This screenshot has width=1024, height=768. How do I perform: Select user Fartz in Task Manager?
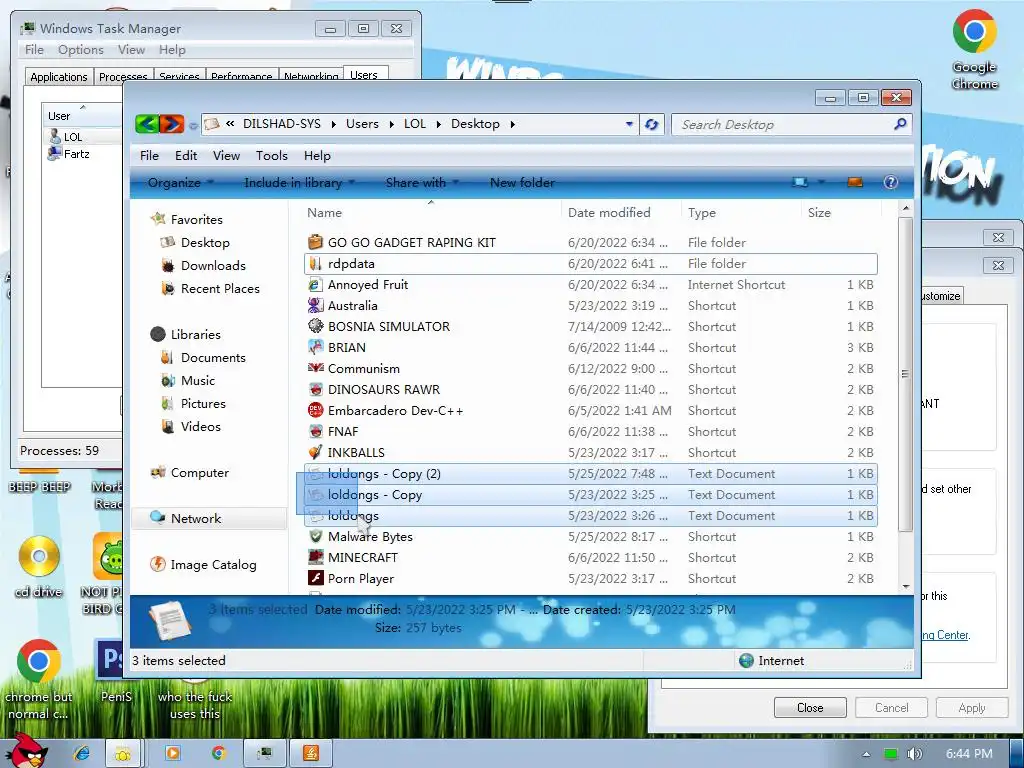click(x=76, y=153)
